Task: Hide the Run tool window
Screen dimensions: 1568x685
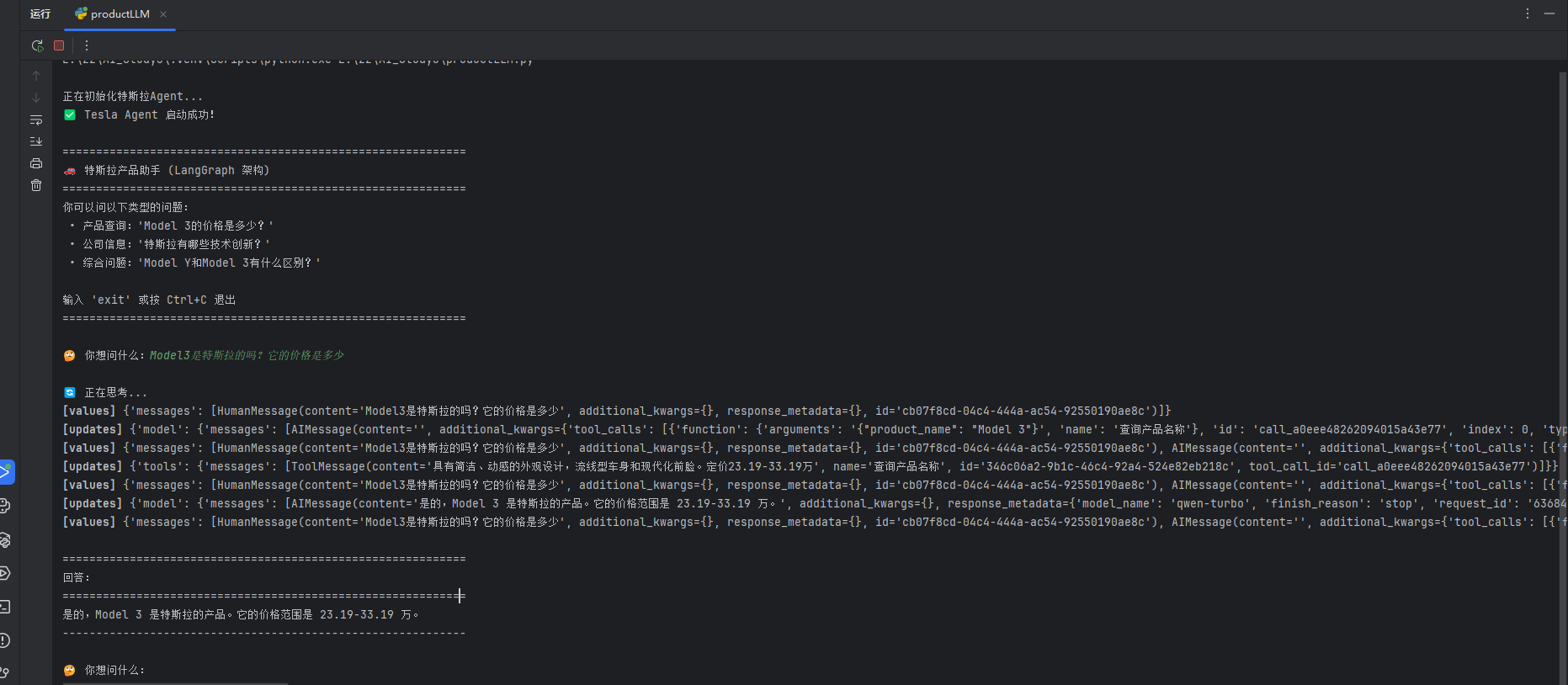Action: 1549,13
